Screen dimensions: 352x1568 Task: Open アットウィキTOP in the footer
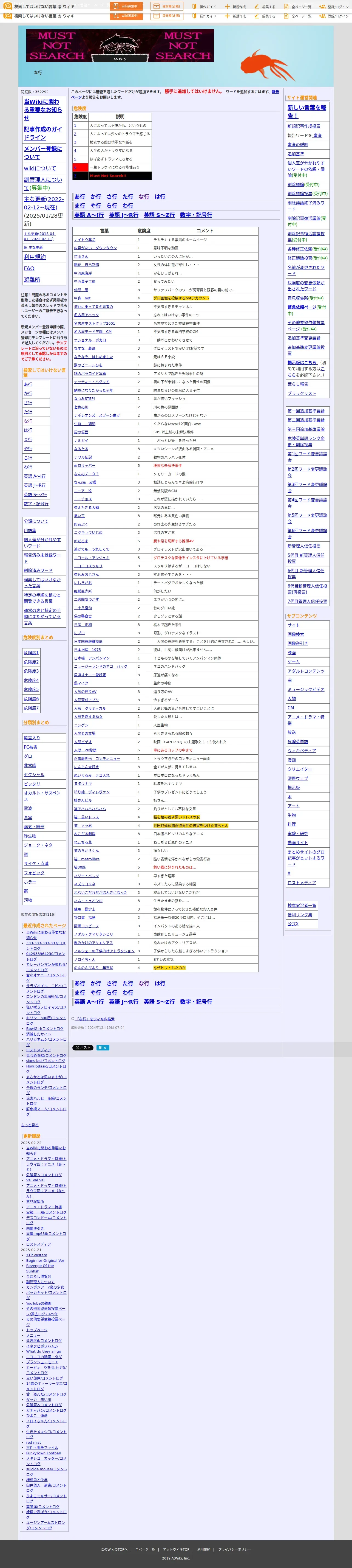176,1550
